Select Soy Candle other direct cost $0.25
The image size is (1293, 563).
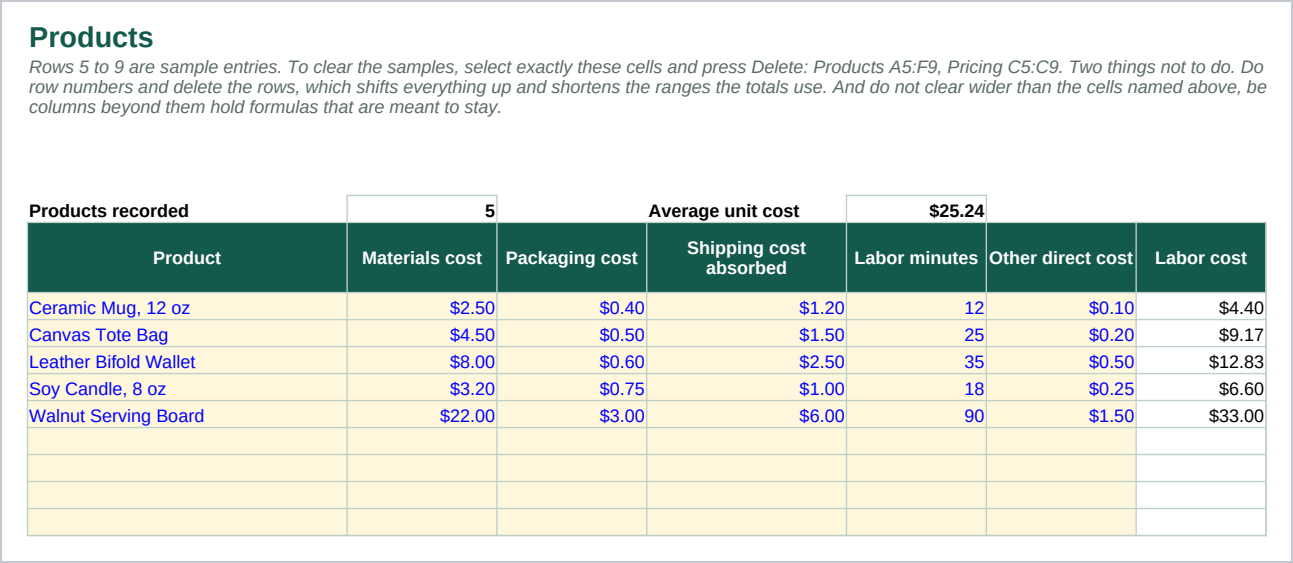1061,388
